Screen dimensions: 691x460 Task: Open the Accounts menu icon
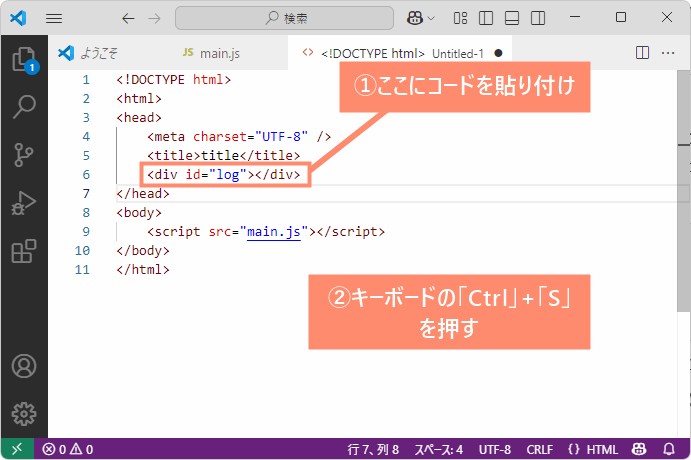coord(24,366)
